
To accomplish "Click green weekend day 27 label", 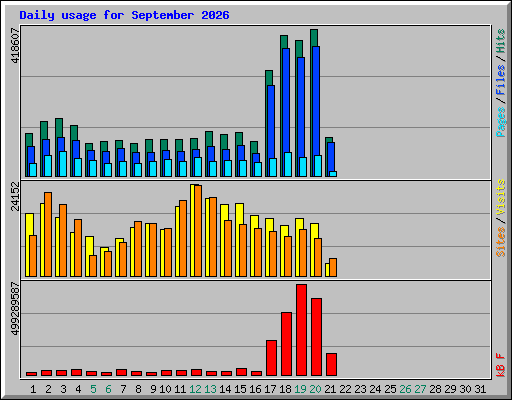I will (420, 389).
